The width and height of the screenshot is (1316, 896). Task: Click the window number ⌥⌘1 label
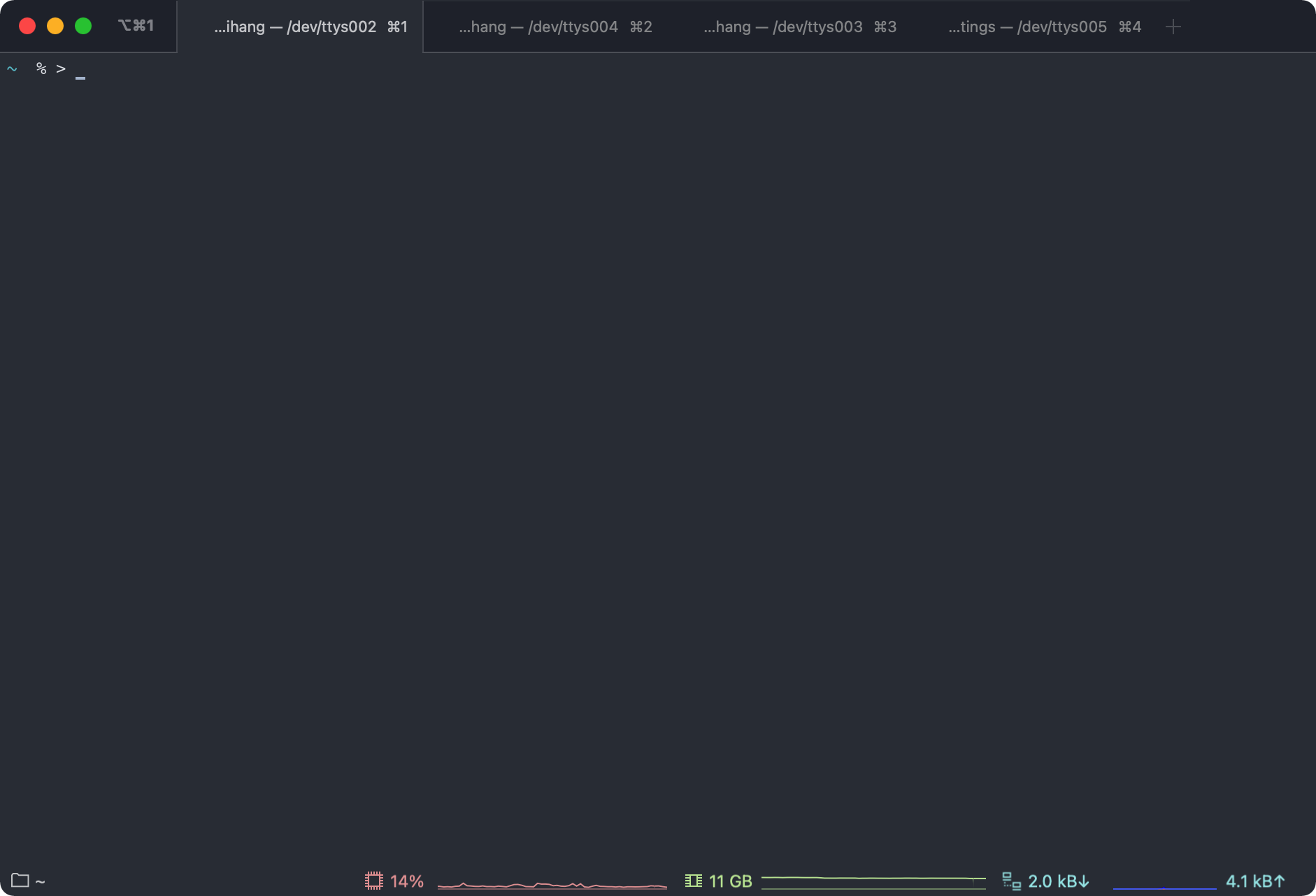point(136,26)
